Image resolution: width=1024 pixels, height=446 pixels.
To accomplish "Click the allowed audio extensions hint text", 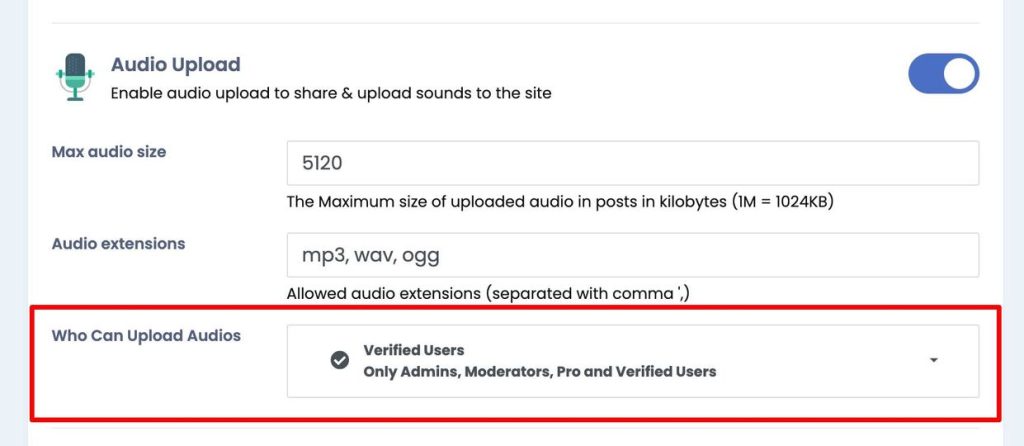I will [488, 294].
